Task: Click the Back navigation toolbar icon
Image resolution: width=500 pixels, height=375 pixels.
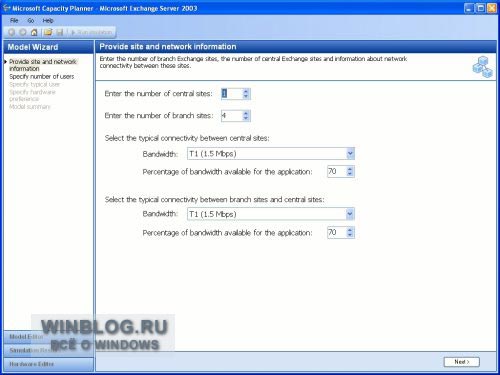Action: coord(12,32)
